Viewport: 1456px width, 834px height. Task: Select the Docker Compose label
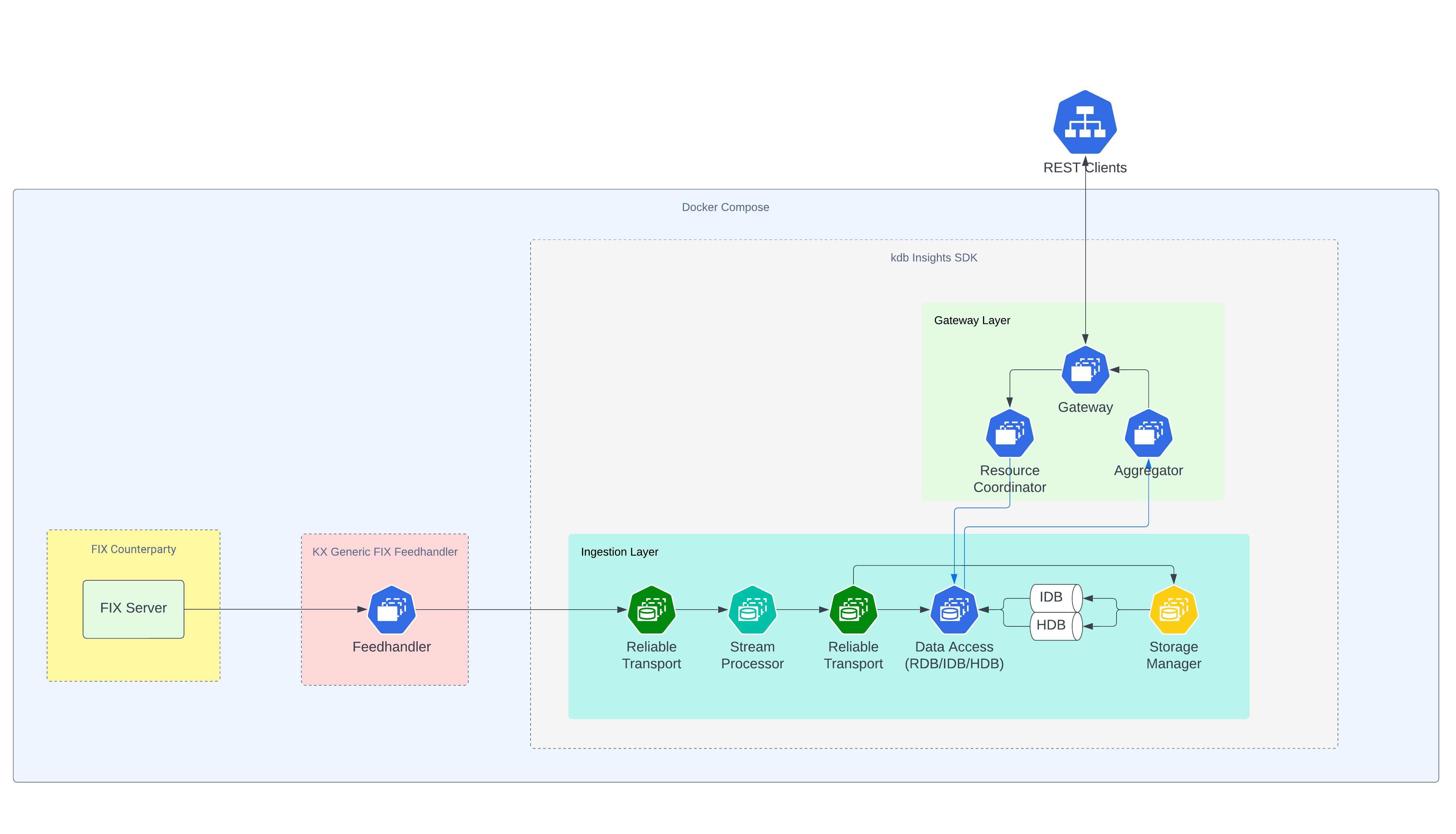[x=725, y=207]
